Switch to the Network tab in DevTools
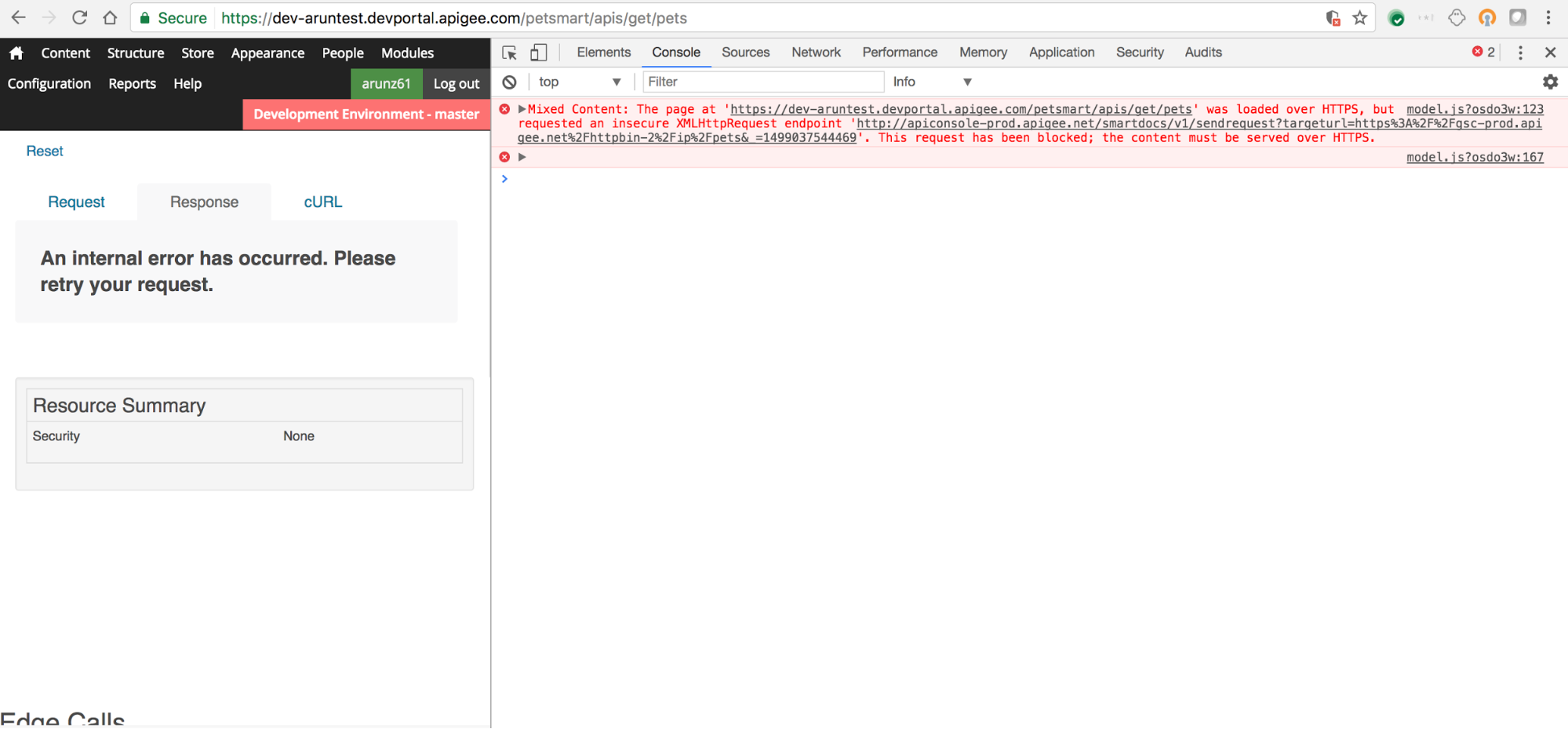The height and width of the screenshot is (729, 1568). 816,53
